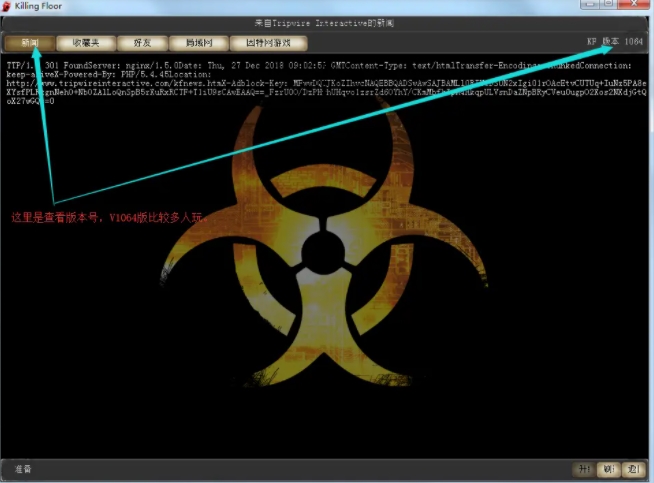Click the 刷新 refresh button at bottom

(x=609, y=470)
